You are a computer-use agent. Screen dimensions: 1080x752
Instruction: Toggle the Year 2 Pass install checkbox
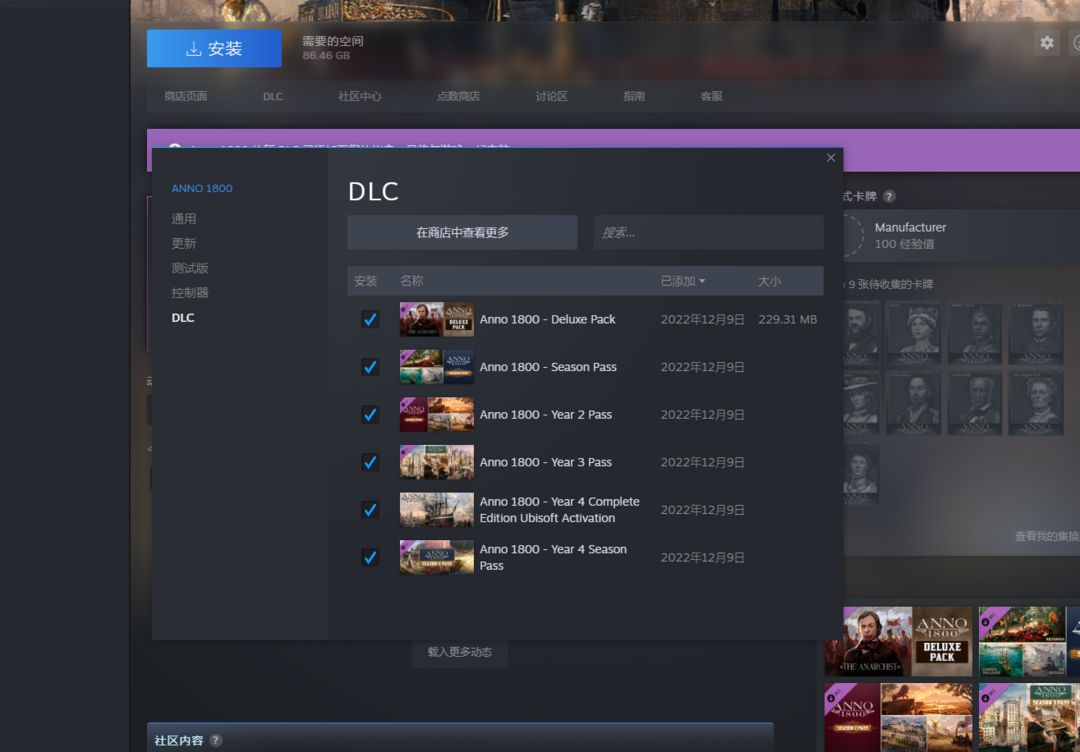click(370, 414)
